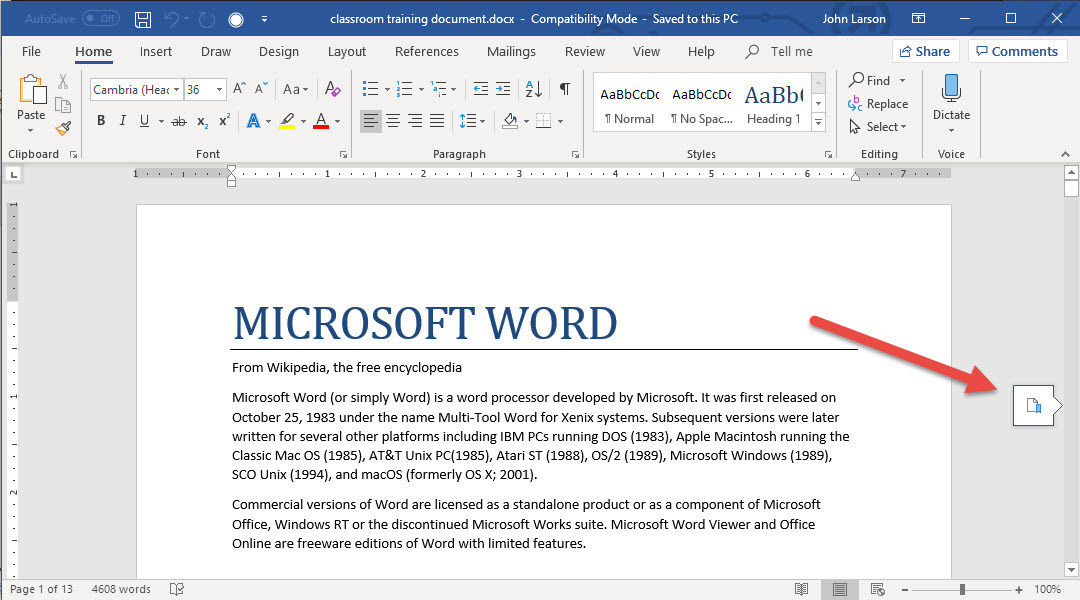The width and height of the screenshot is (1080, 600).
Task: Expand the Styles gallery more arrow
Action: point(818,122)
